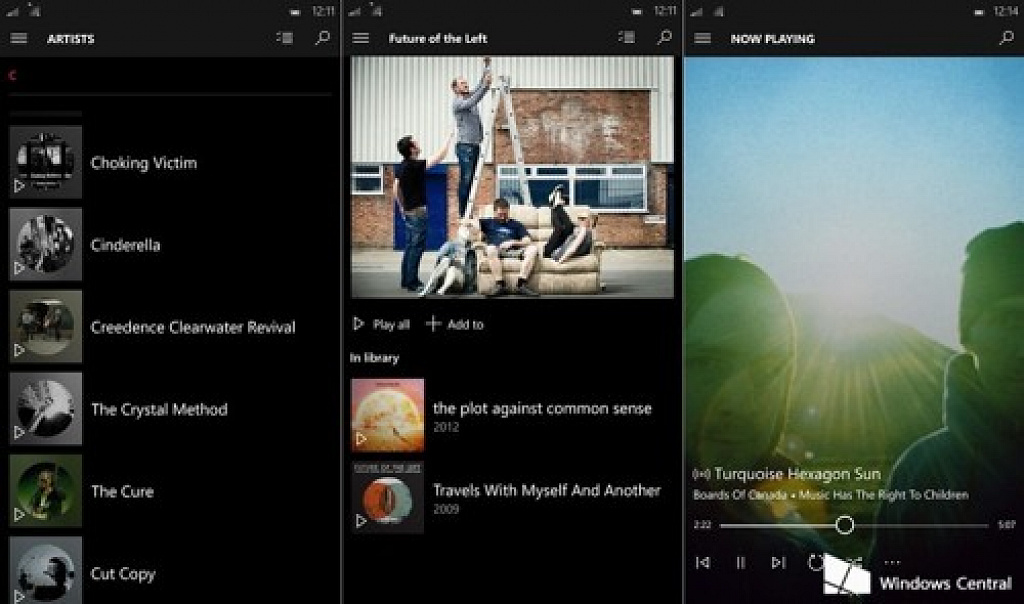This screenshot has height=604, width=1024.
Task: Play Cinderella via thumbnail play icon
Action: (x=20, y=268)
